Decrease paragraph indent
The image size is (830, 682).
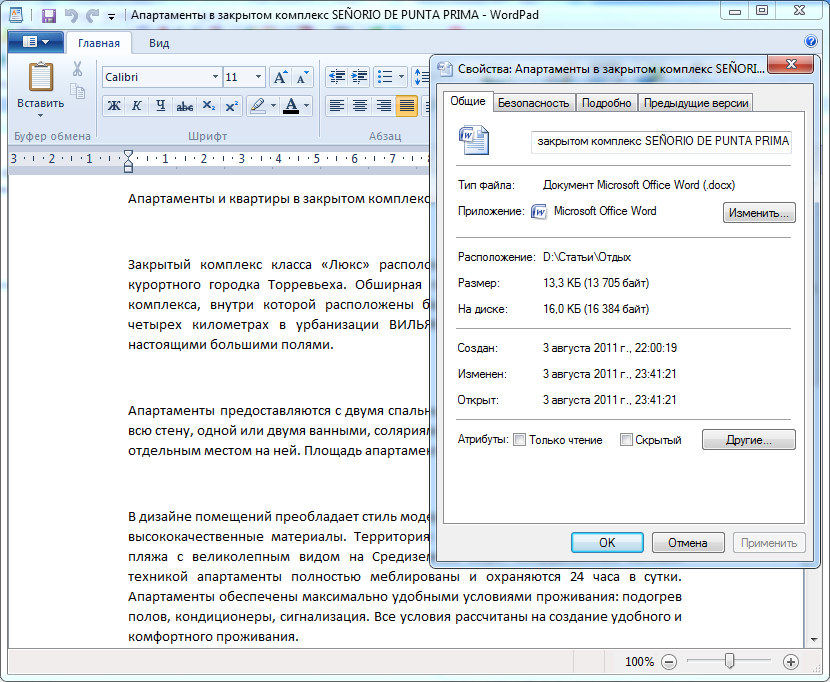click(336, 77)
